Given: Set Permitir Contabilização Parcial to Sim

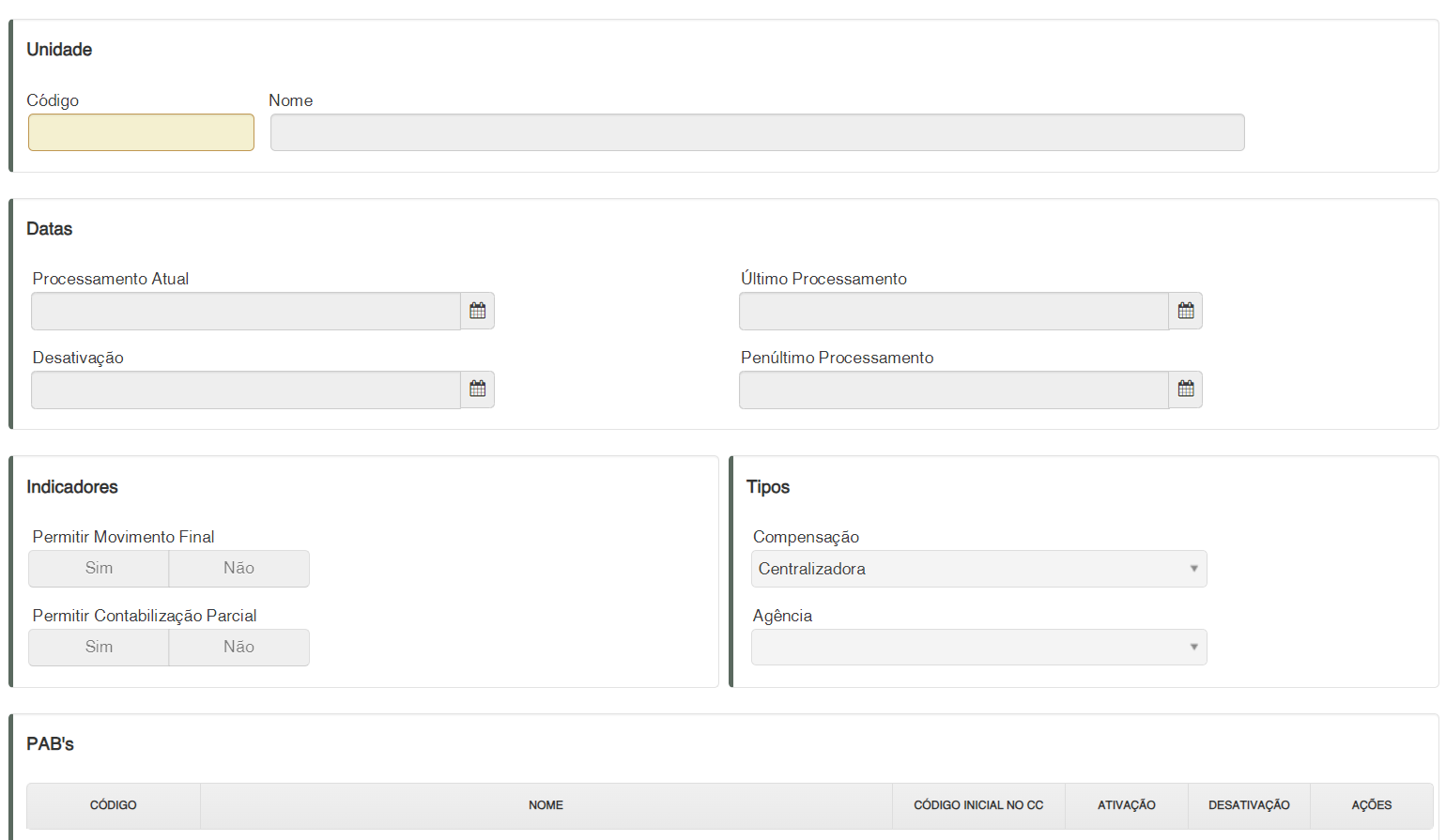Looking at the screenshot, I should pyautogui.click(x=99, y=648).
